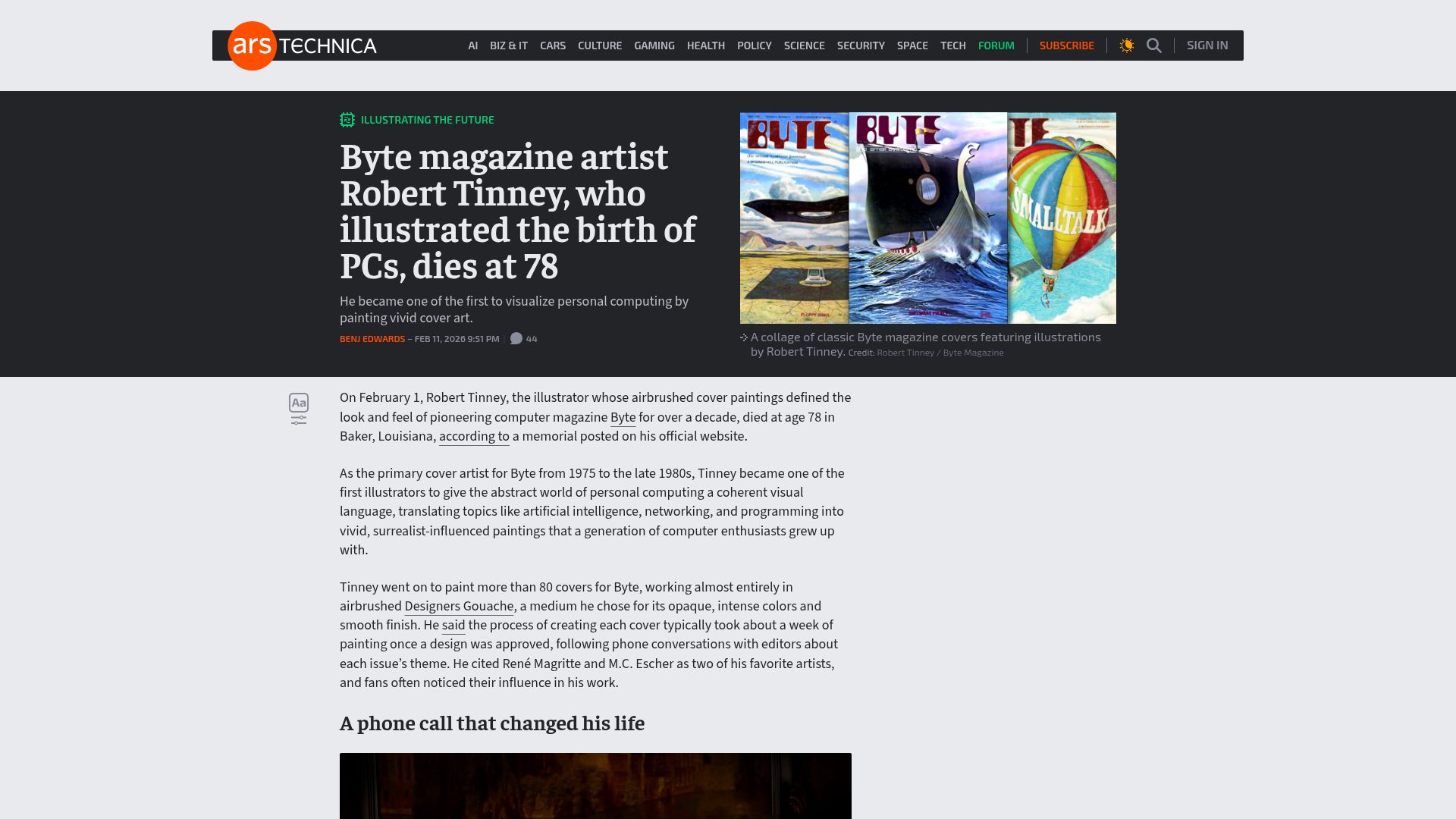1456x819 pixels.
Task: Click the SUBSCRIBE link
Action: (x=1067, y=45)
